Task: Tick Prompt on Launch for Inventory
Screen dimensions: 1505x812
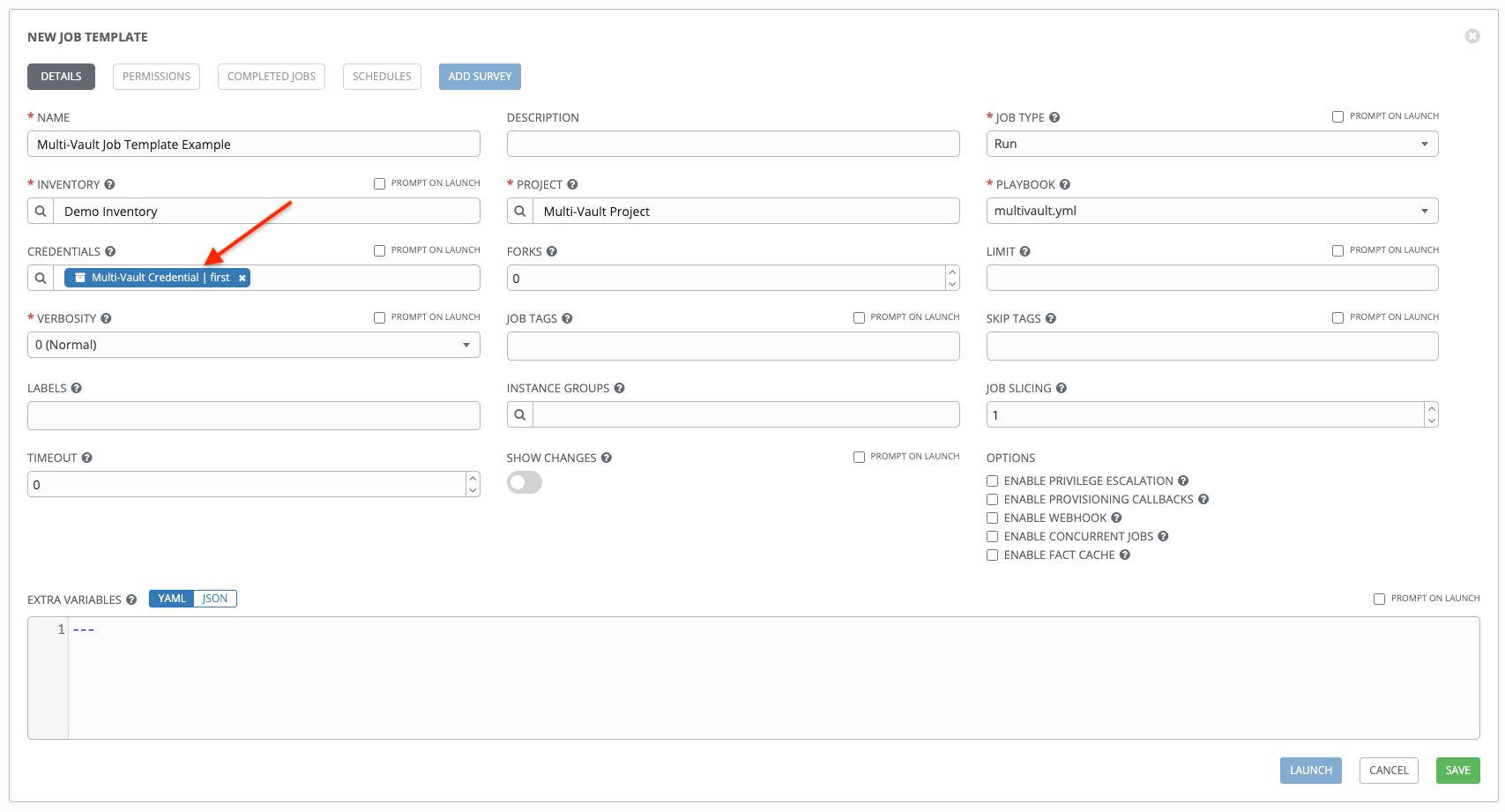Action: (380, 184)
